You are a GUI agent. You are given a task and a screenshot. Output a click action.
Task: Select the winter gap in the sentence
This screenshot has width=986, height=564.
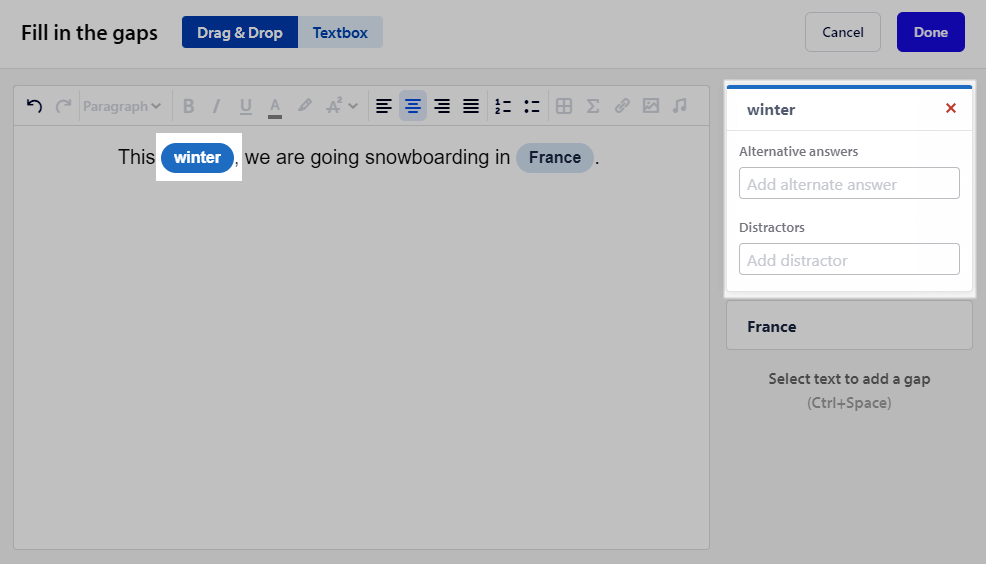197,157
